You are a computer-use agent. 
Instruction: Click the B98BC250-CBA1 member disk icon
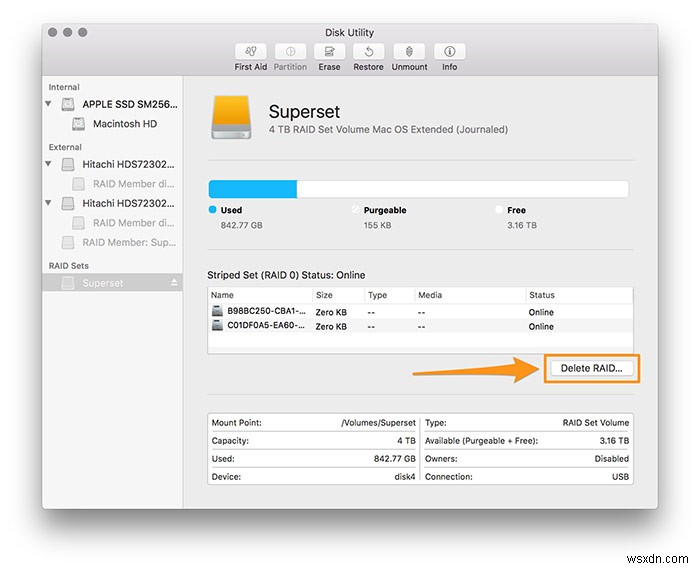(217, 311)
